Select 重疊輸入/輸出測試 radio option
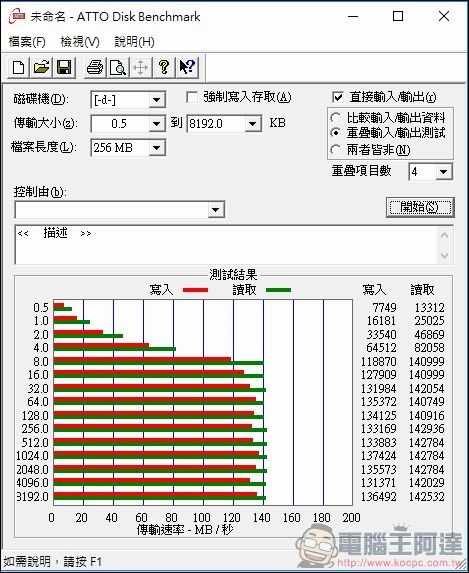Screen dimensions: 469x573 click(335, 133)
